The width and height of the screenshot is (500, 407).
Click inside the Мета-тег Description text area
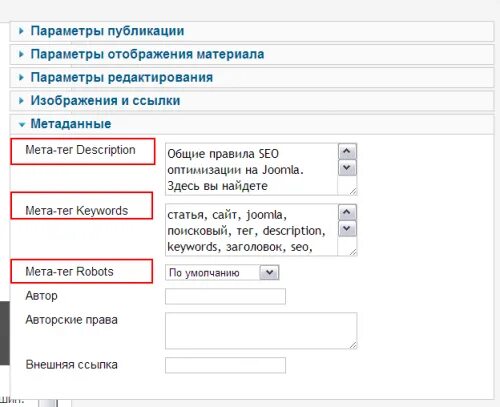(252, 169)
